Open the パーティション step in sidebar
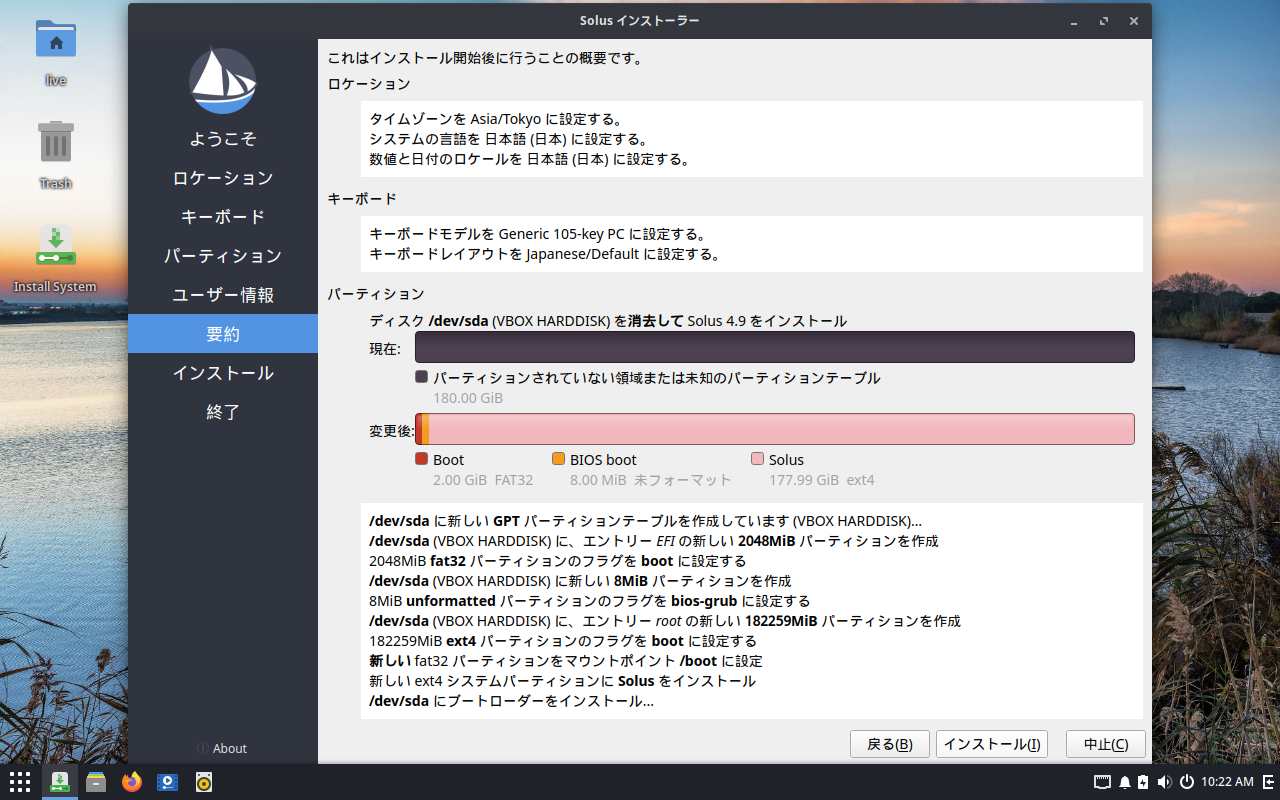This screenshot has height=800, width=1280. tap(223, 256)
